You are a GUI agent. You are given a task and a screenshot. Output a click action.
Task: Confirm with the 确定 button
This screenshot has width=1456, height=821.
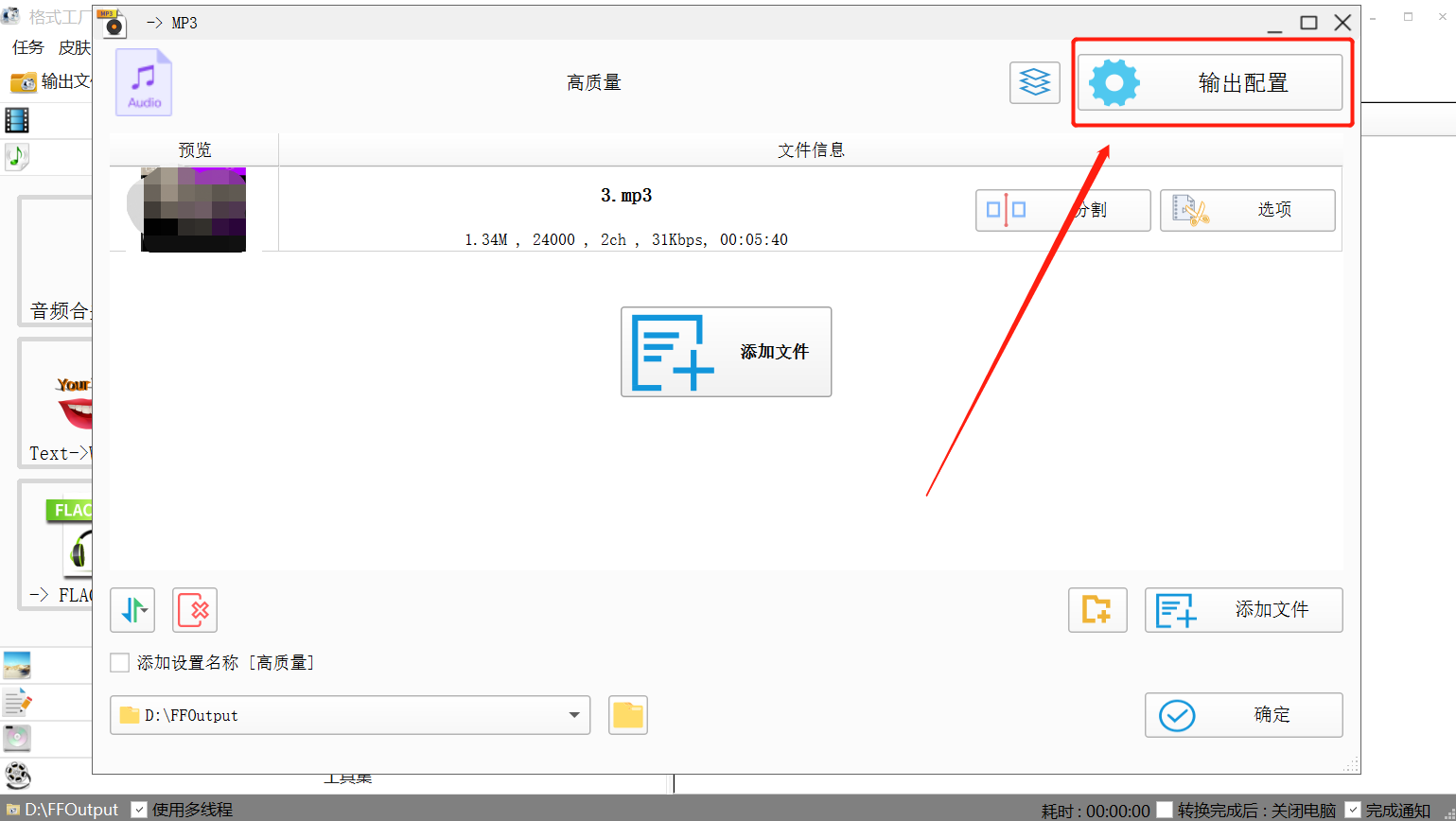coord(1244,715)
